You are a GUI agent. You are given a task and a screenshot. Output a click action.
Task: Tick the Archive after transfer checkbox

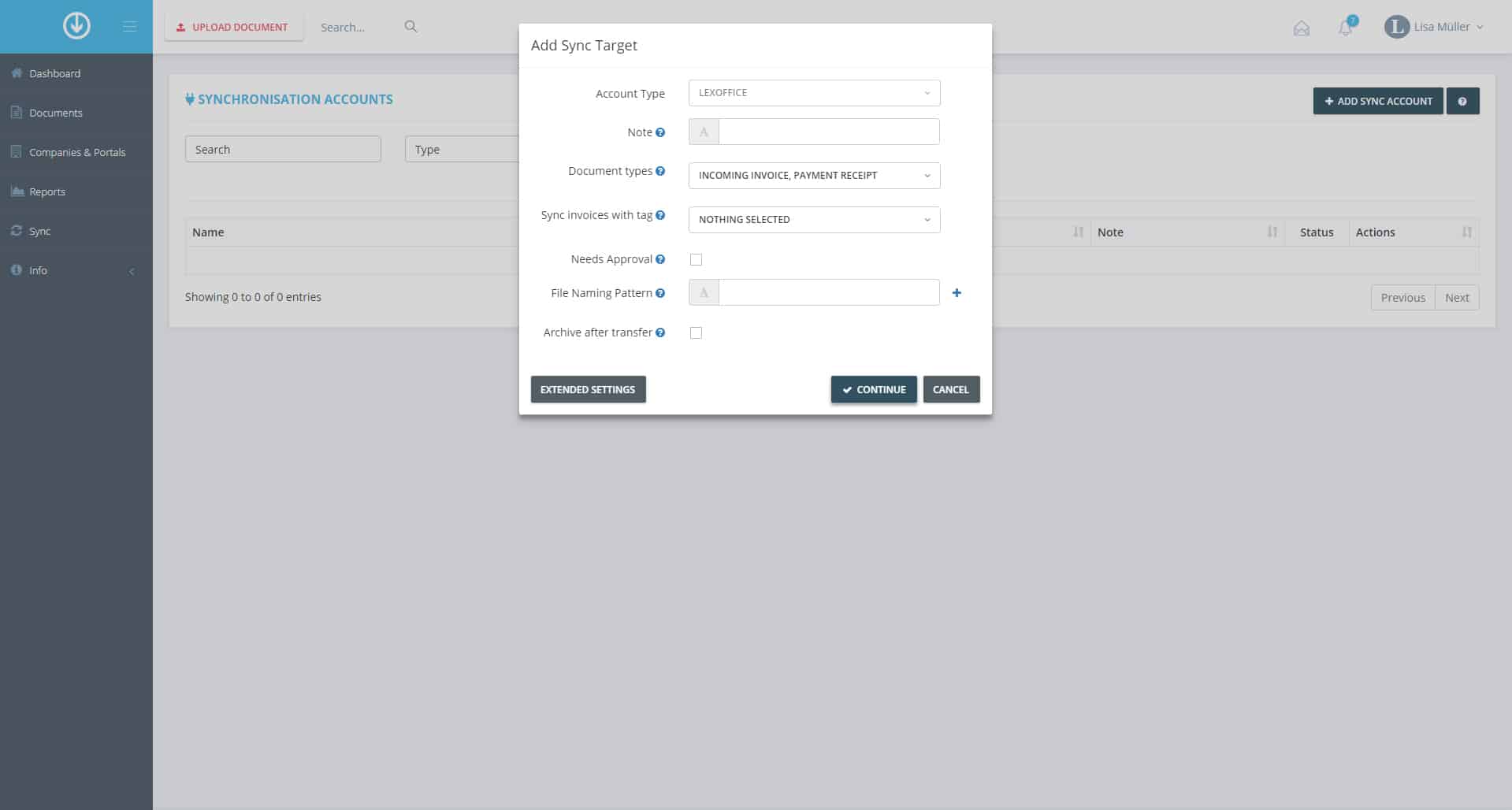click(696, 333)
